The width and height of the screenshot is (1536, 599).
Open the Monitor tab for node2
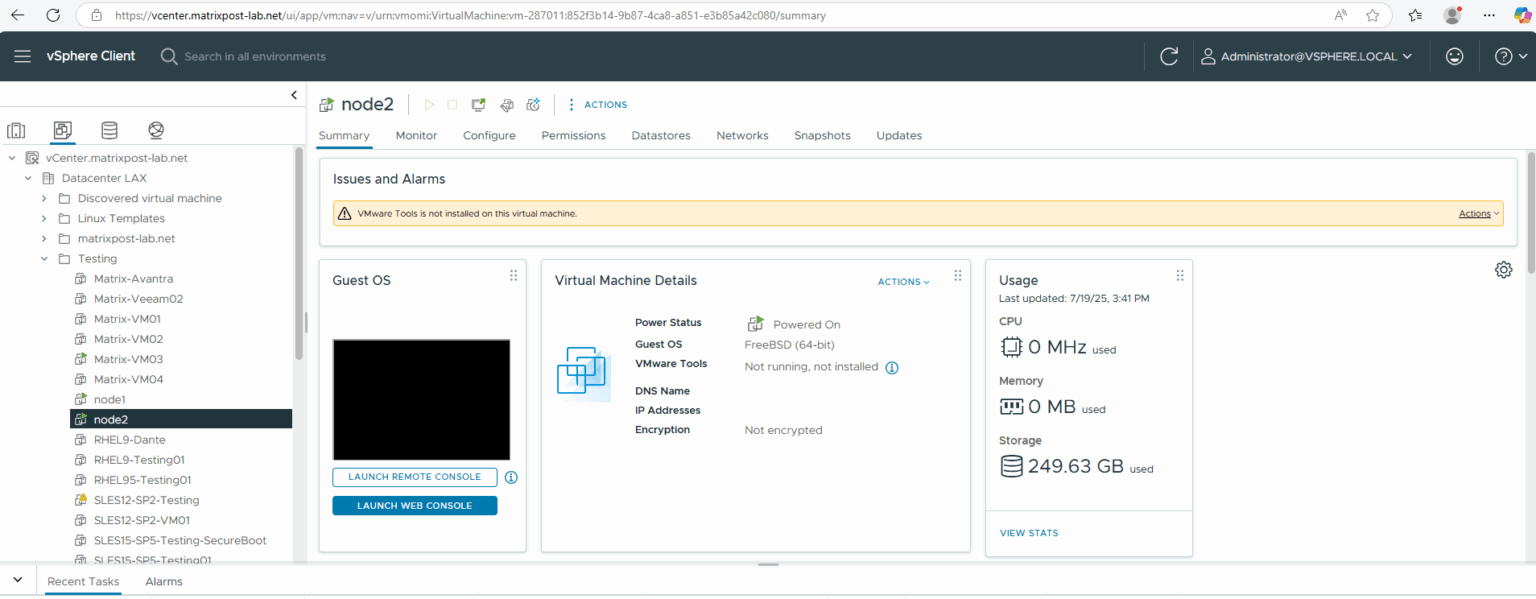tap(416, 135)
